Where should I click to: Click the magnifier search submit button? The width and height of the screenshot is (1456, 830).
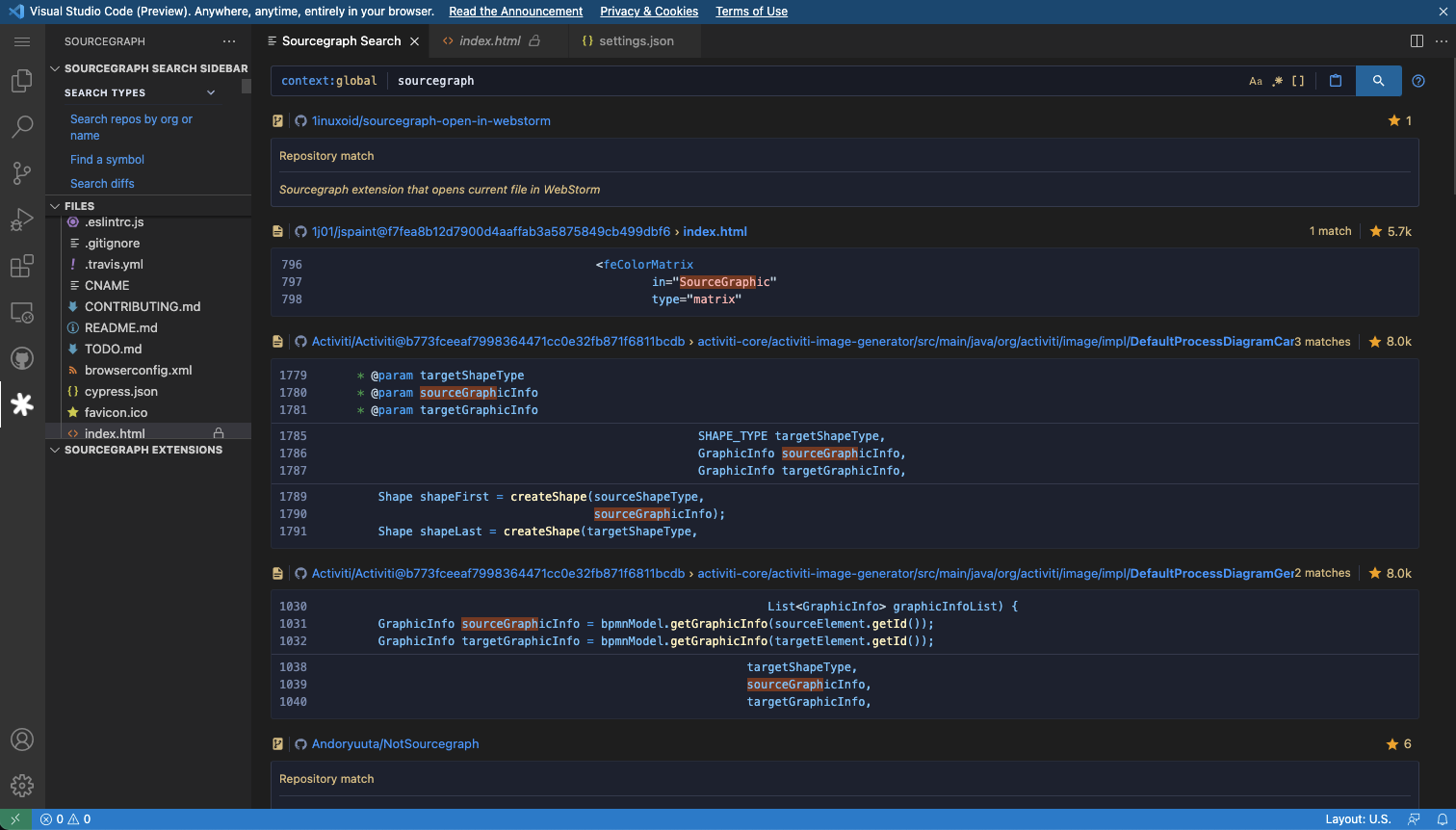click(1378, 81)
